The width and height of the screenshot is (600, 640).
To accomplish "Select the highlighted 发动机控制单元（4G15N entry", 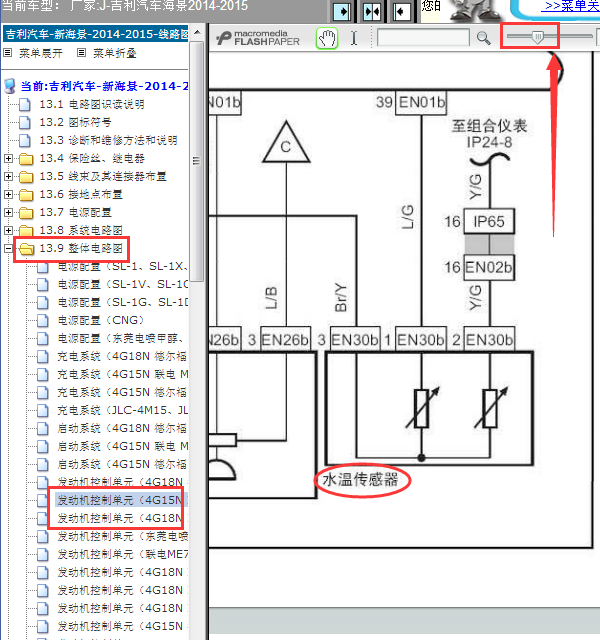I will click(x=122, y=500).
